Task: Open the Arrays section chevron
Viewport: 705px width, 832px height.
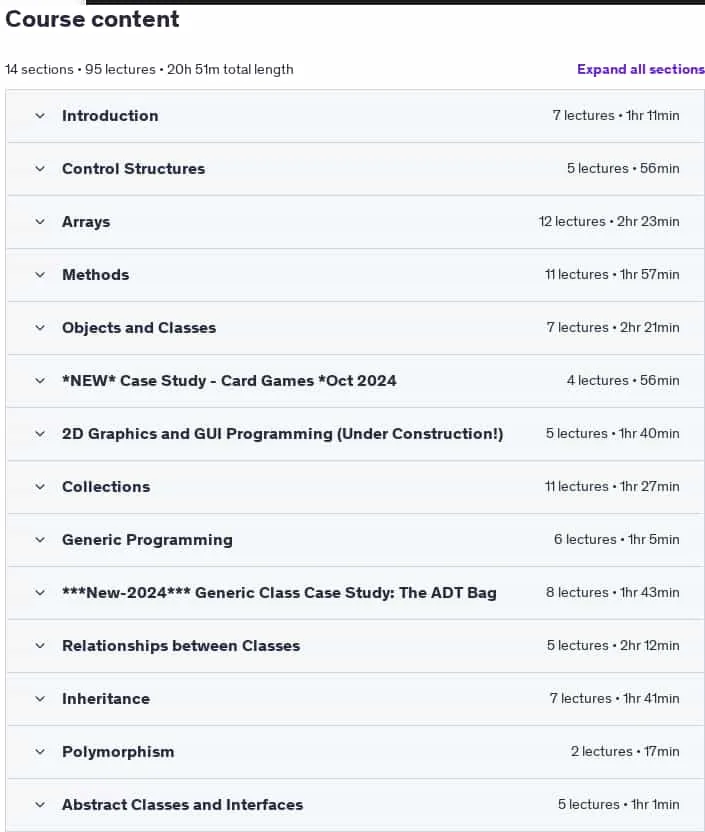Action: point(40,222)
